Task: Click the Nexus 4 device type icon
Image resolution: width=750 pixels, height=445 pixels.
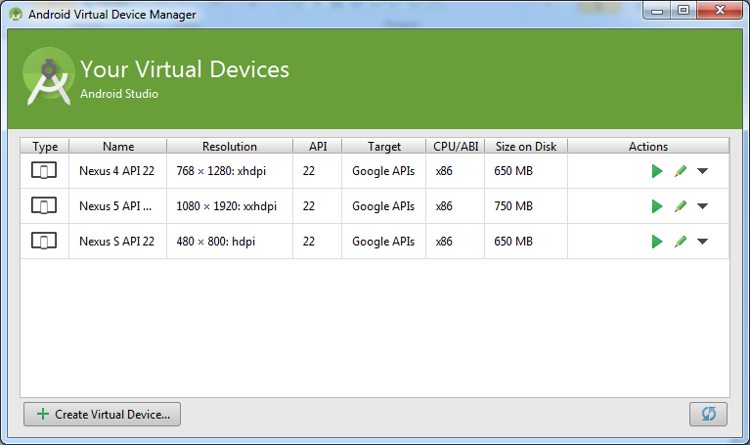Action: [x=44, y=171]
